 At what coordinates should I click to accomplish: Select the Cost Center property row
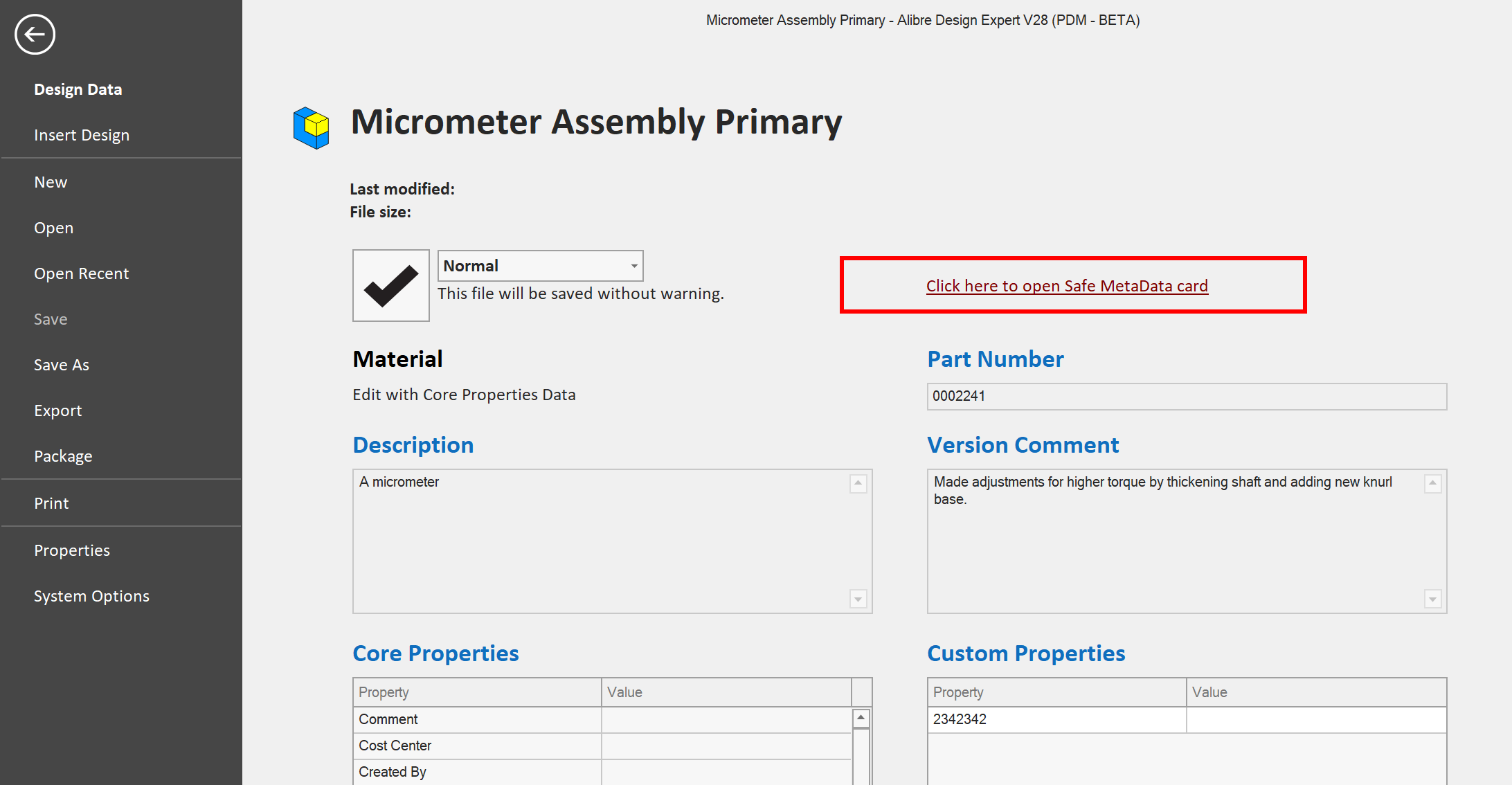point(476,746)
